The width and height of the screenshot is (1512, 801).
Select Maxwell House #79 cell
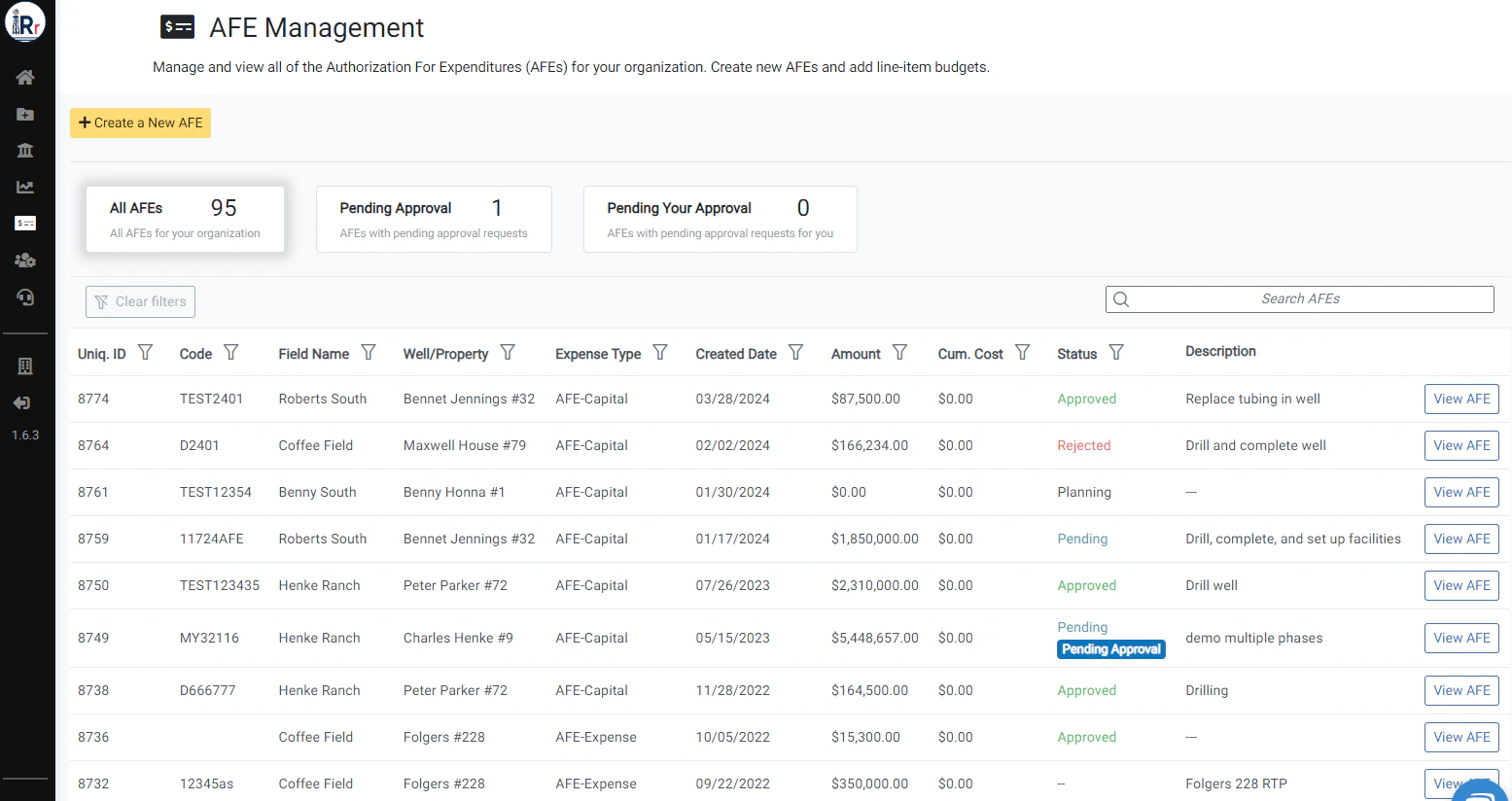coord(465,445)
